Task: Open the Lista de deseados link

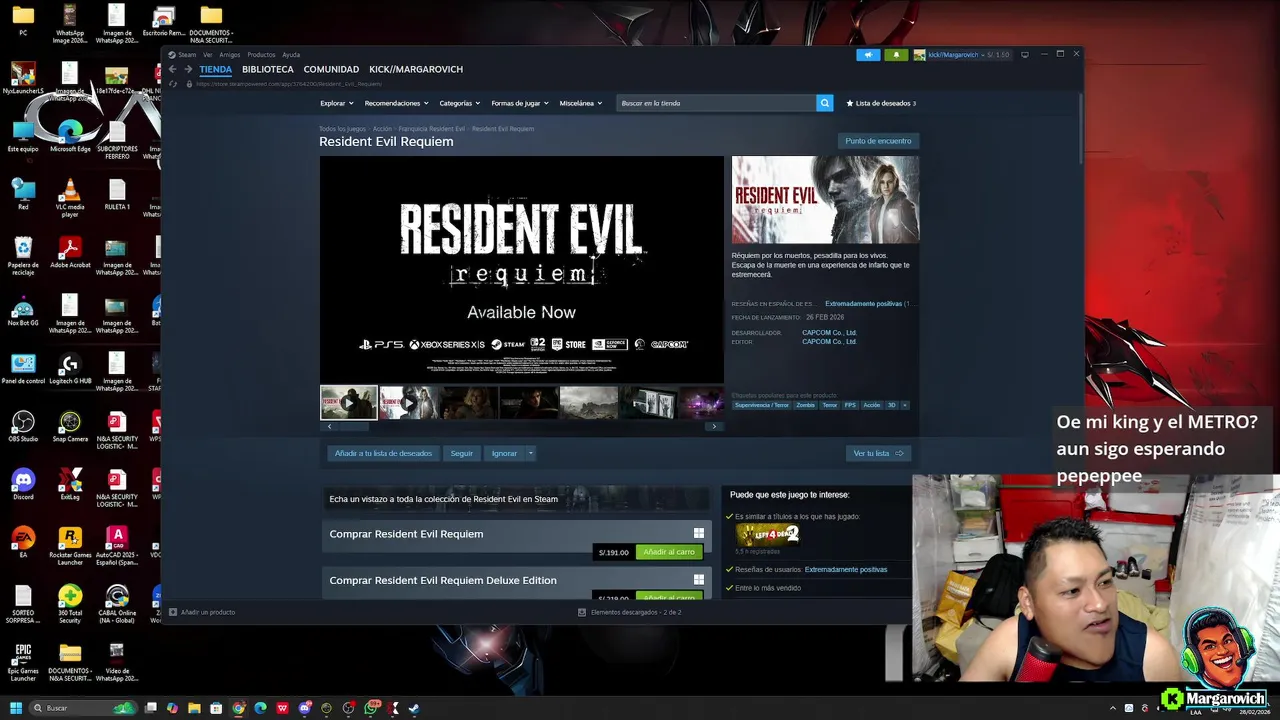Action: [881, 103]
